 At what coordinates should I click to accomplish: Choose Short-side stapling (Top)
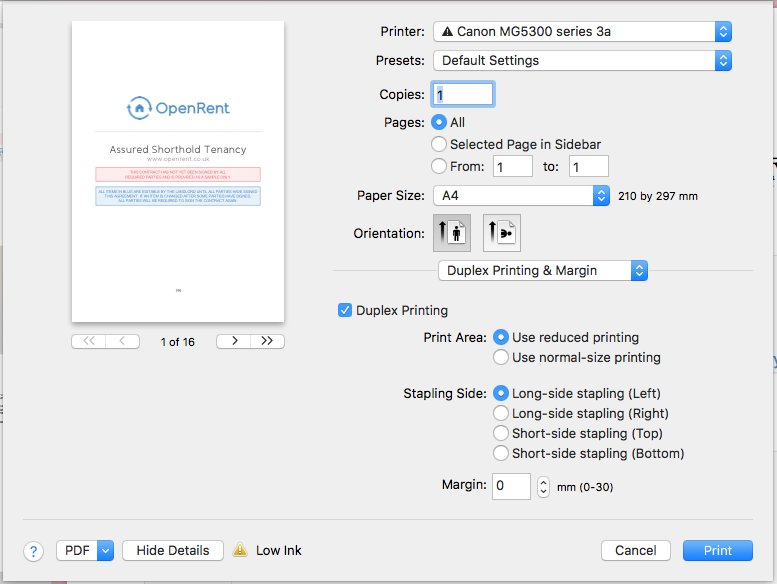(x=501, y=433)
